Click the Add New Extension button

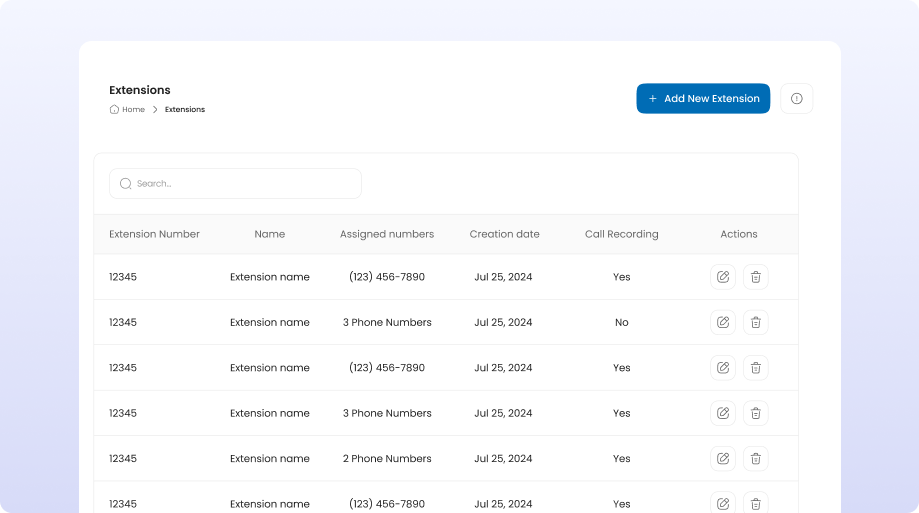pos(703,99)
